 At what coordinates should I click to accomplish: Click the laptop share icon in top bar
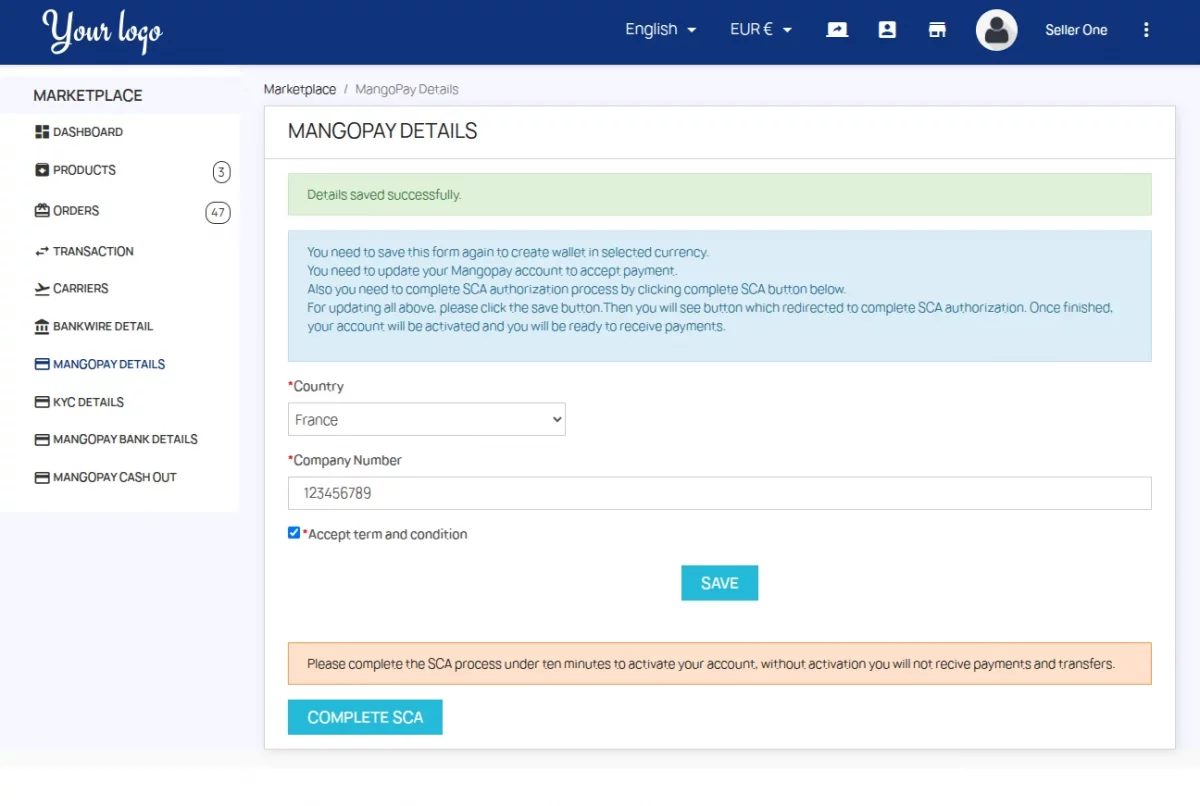click(837, 29)
